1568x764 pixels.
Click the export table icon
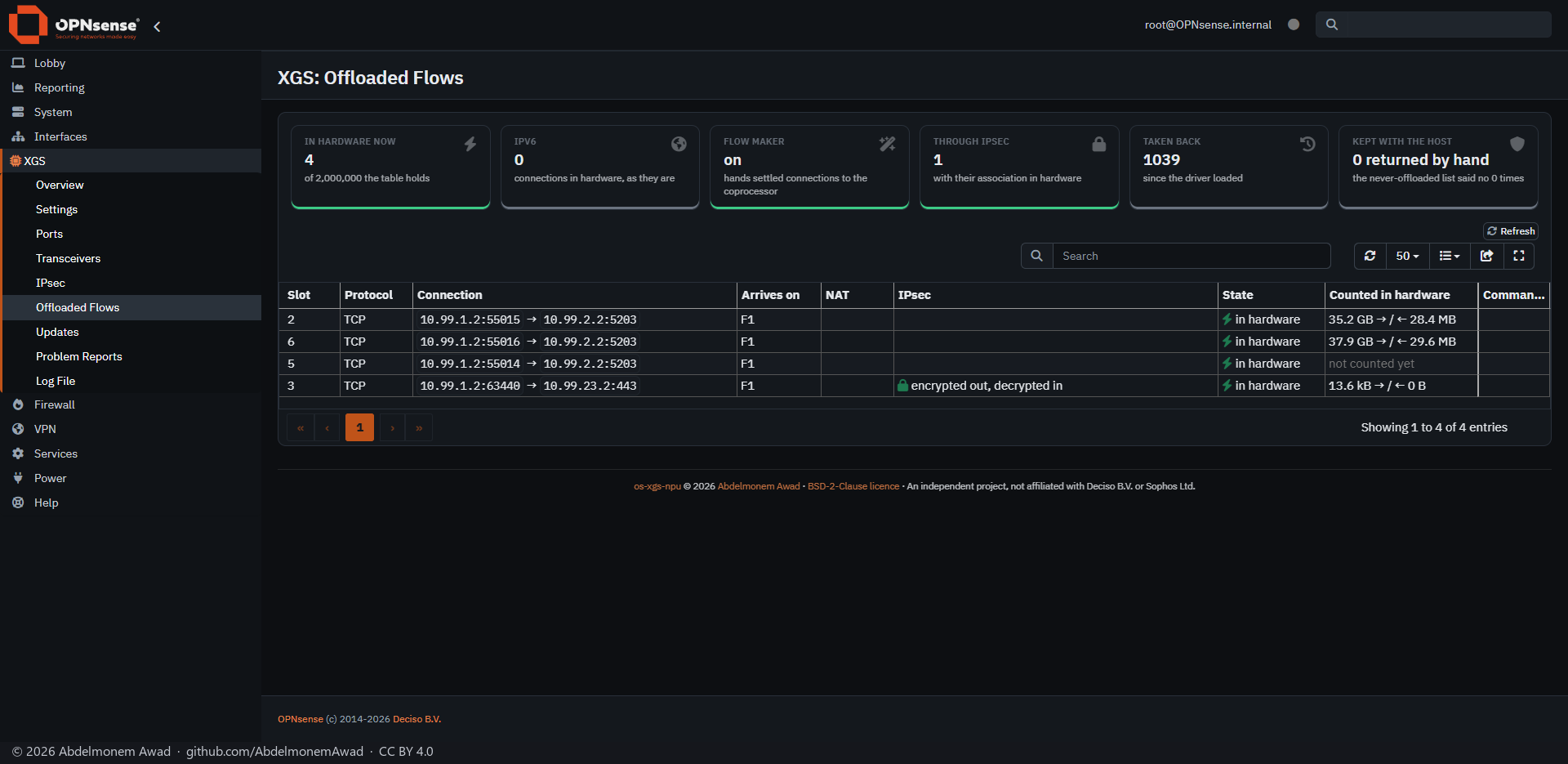[1487, 256]
